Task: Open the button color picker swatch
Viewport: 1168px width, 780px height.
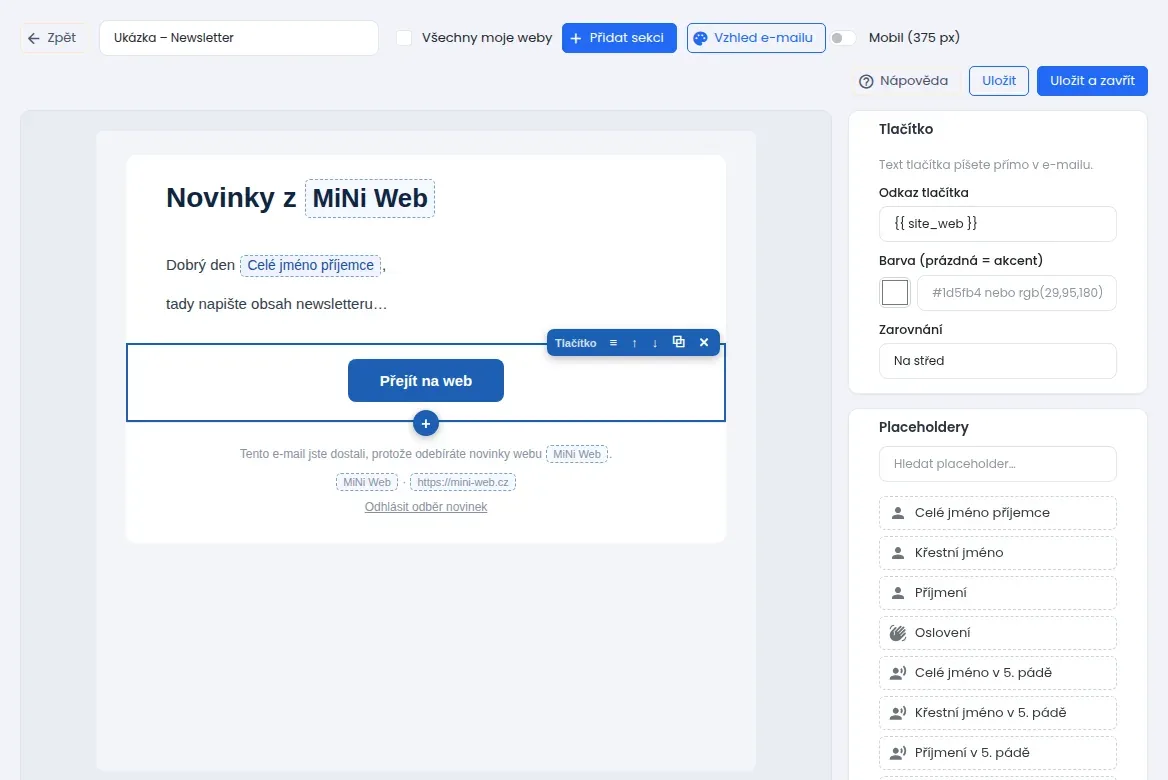Action: 895,293
